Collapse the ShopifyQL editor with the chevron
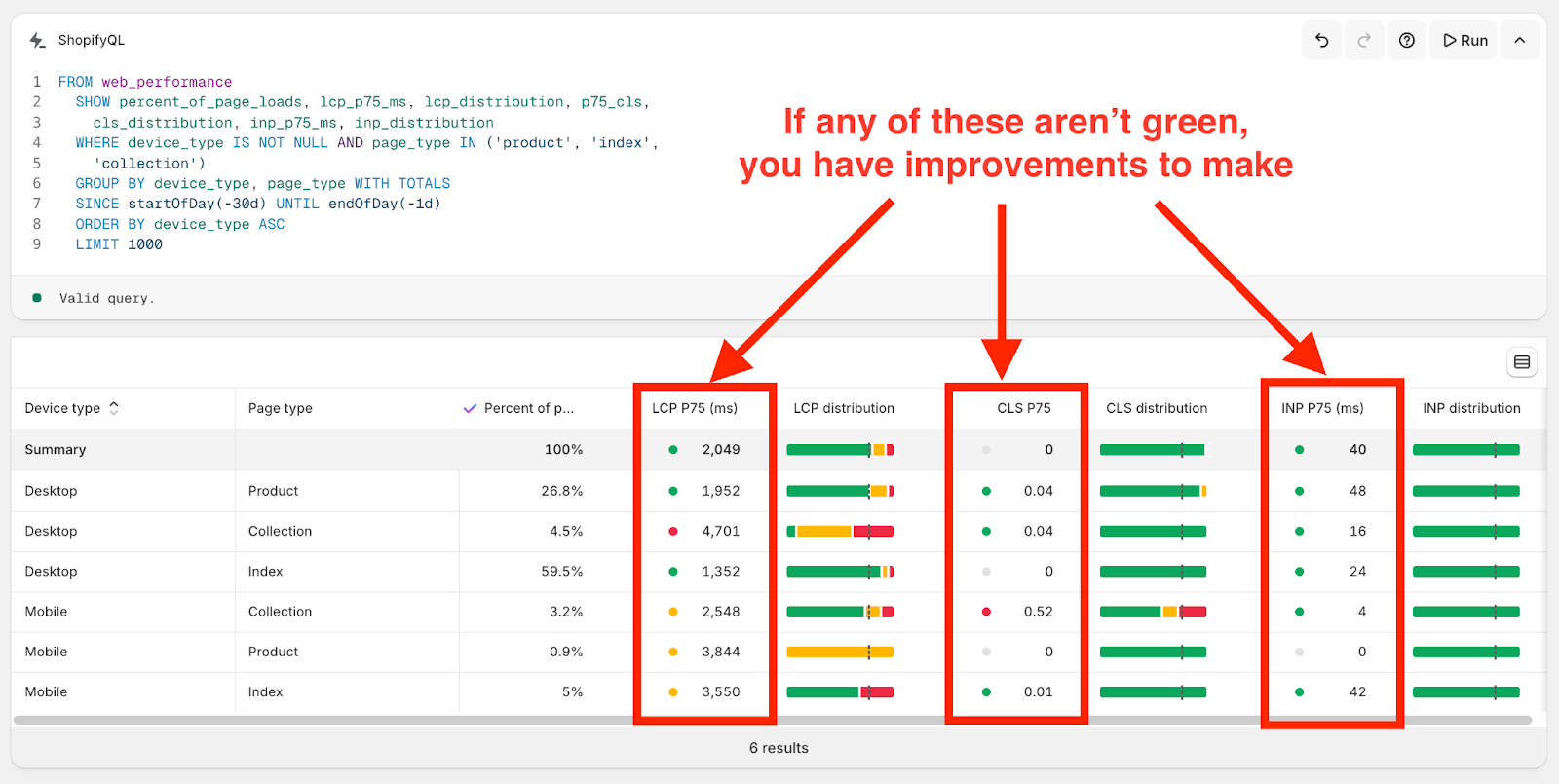The height and width of the screenshot is (784, 1559). tap(1519, 40)
